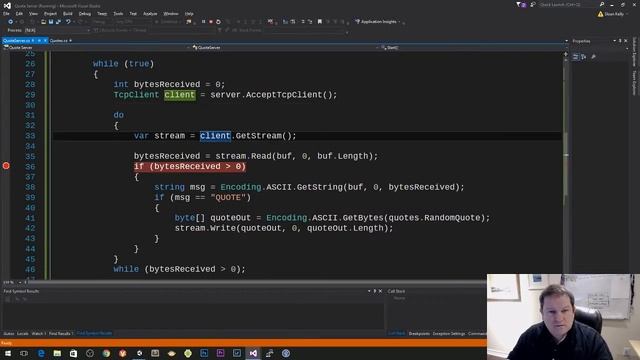
Task: Open the Edit menu
Action: [19, 13]
